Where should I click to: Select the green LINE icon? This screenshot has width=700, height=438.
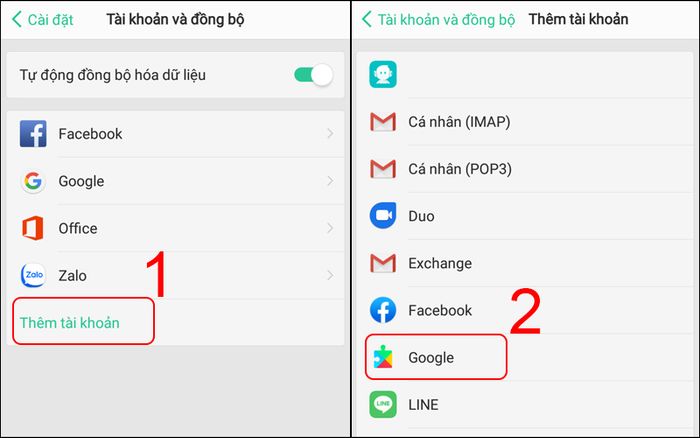coord(383,405)
